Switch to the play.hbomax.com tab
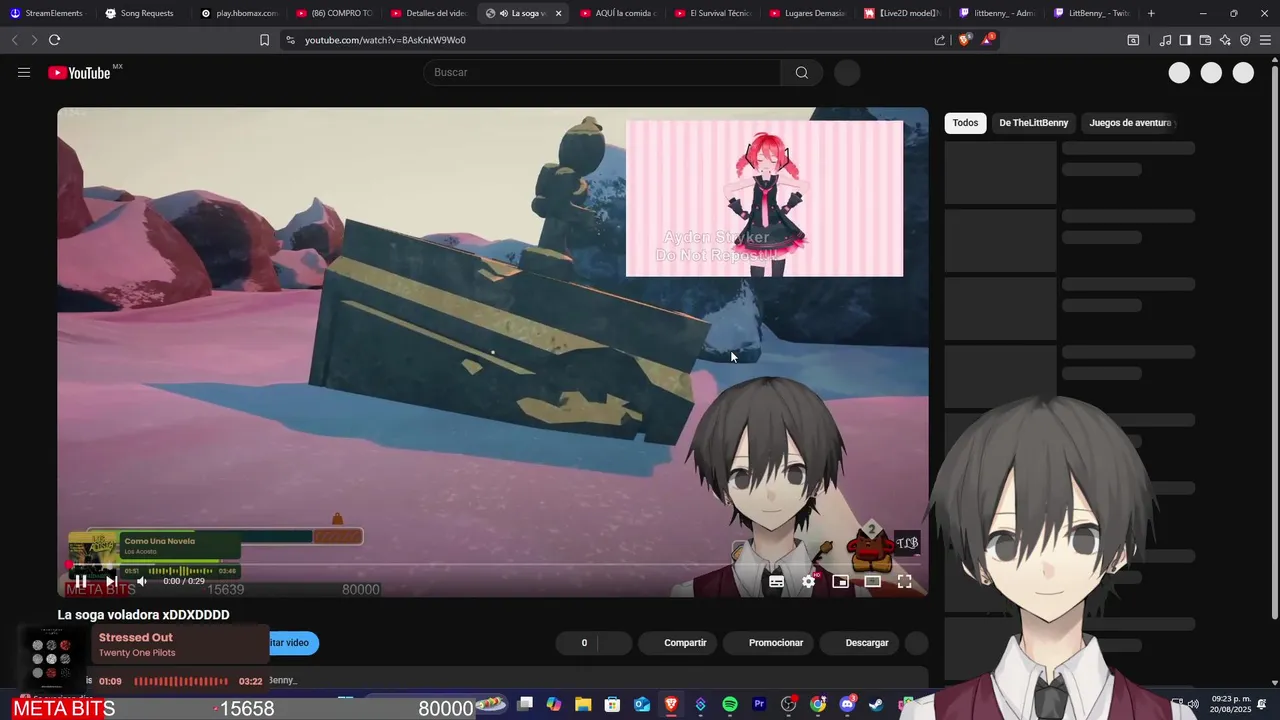Image resolution: width=1280 pixels, height=720 pixels. click(x=238, y=13)
